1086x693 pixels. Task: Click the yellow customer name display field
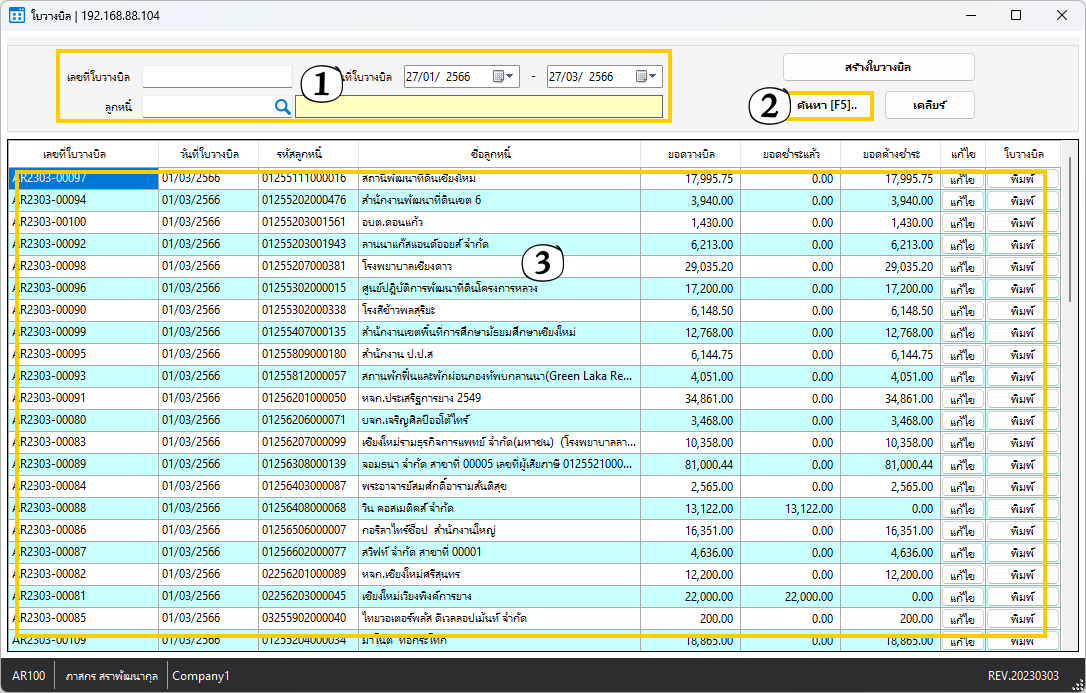pyautogui.click(x=478, y=107)
